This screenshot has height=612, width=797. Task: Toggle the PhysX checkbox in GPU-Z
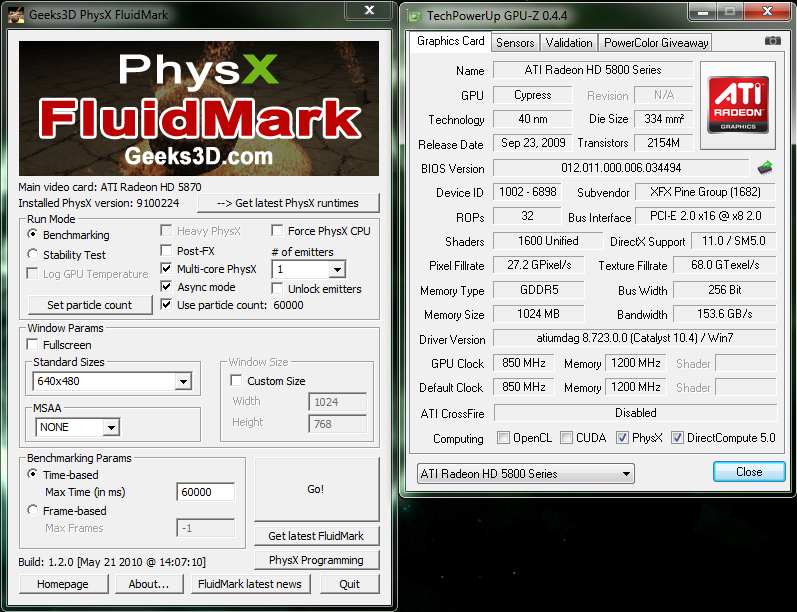(622, 438)
